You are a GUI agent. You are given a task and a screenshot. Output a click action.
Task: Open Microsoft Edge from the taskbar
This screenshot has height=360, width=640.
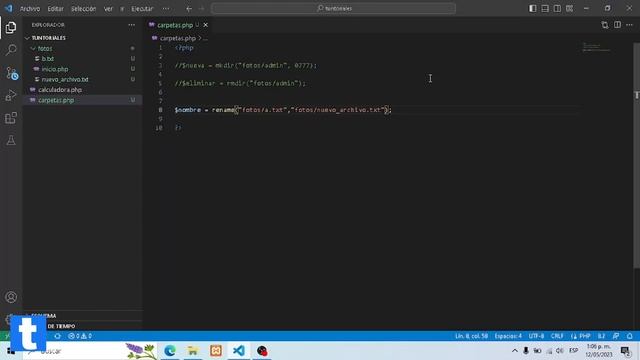[170, 351]
